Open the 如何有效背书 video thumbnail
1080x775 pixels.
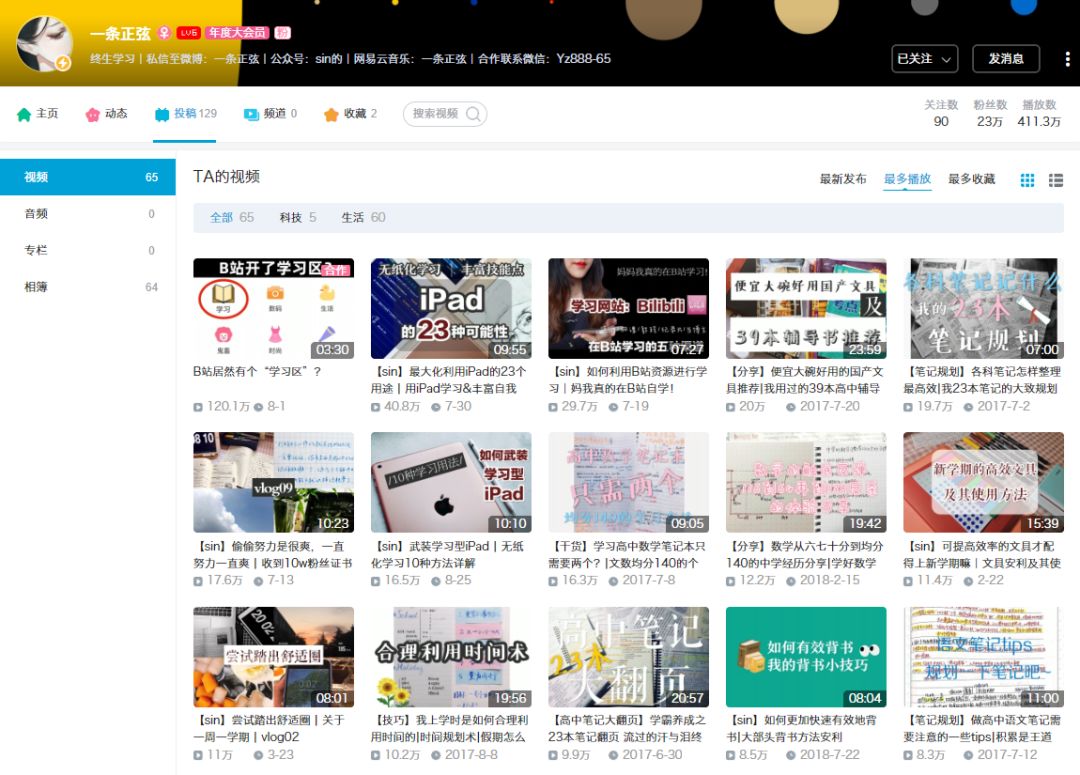pos(806,657)
